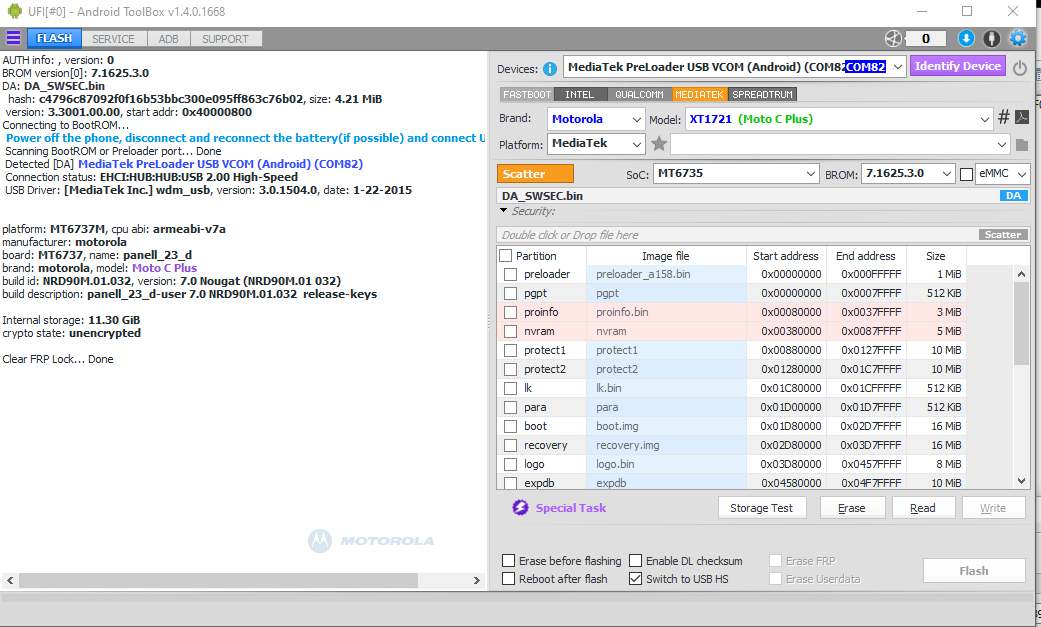This screenshot has width=1041, height=627.
Task: Click the power icon beside Identify Device
Action: click(1020, 67)
